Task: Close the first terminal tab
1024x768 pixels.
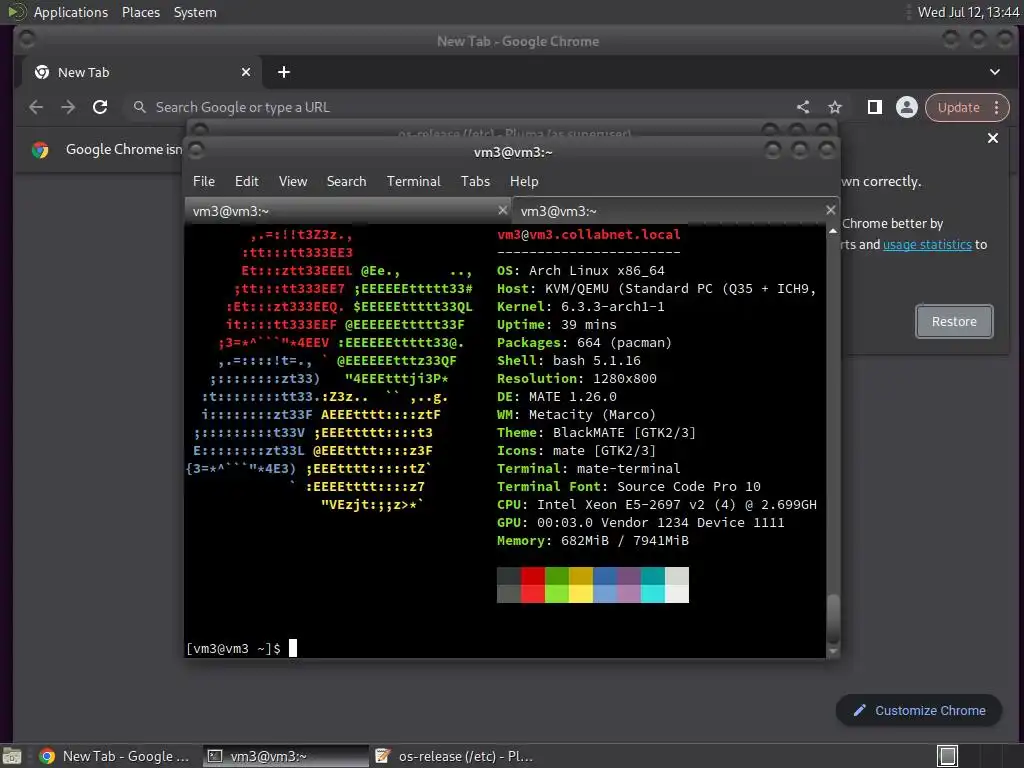Action: click(502, 210)
